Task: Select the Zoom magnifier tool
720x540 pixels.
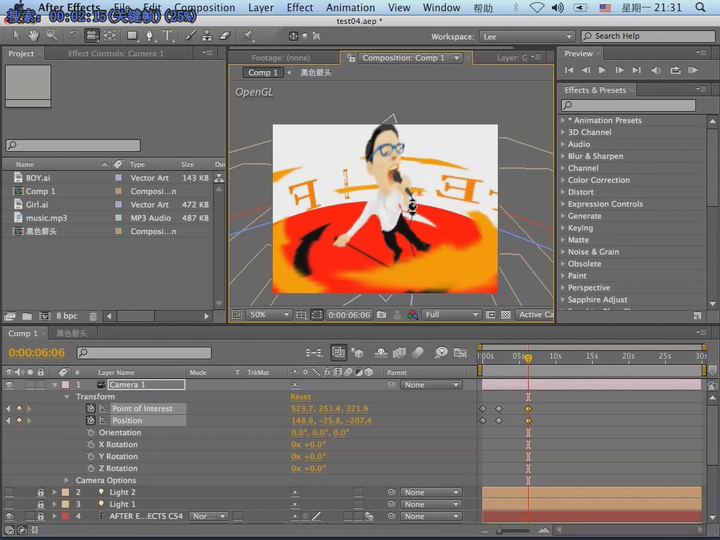Action: (x=51, y=35)
